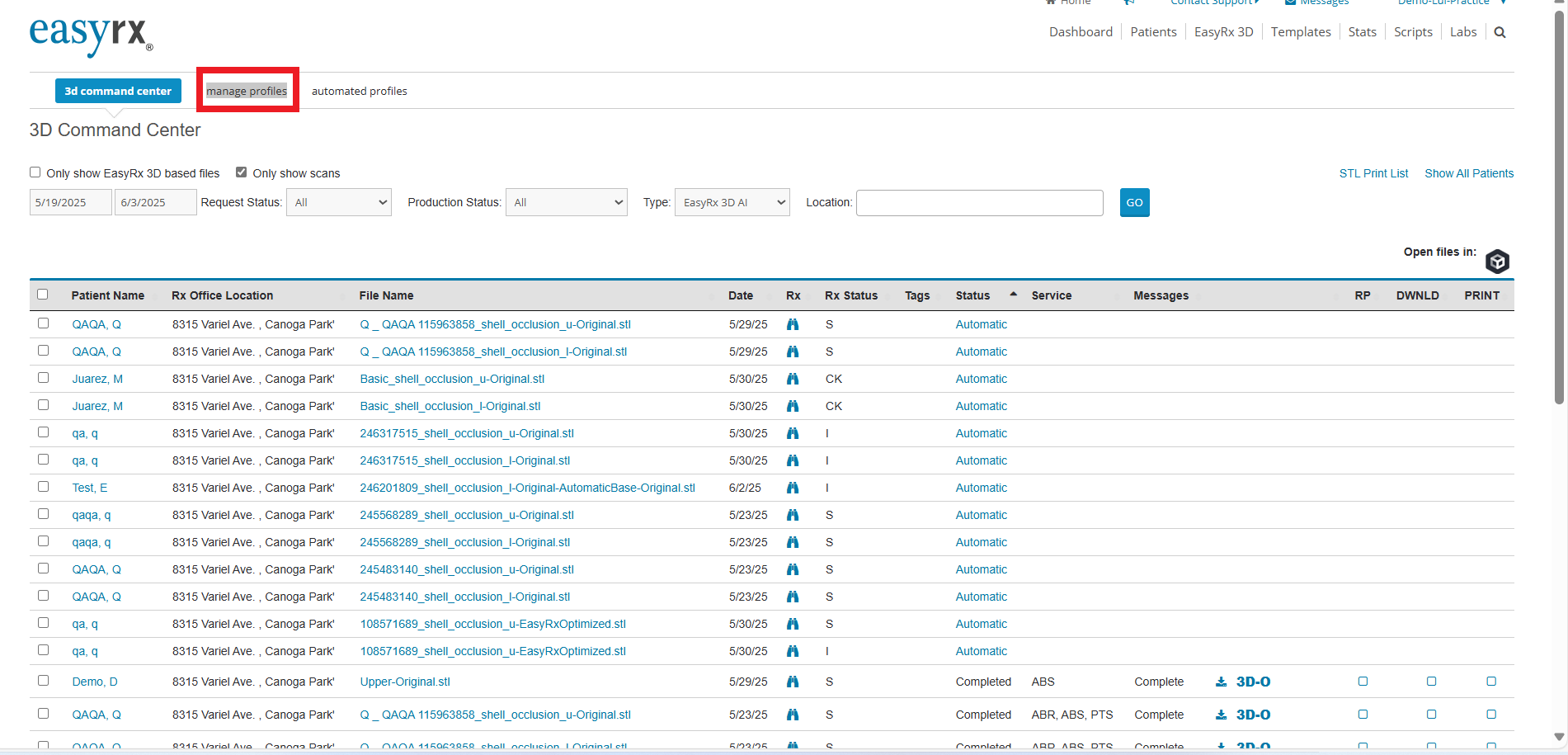Click binoculars icon for 246317515 u-Original row
This screenshot has height=755, width=1568.
coord(793,433)
